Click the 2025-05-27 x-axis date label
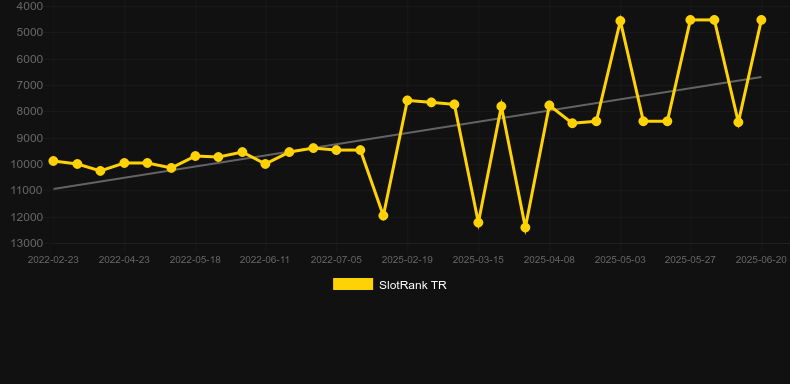790x384 pixels. click(690, 260)
